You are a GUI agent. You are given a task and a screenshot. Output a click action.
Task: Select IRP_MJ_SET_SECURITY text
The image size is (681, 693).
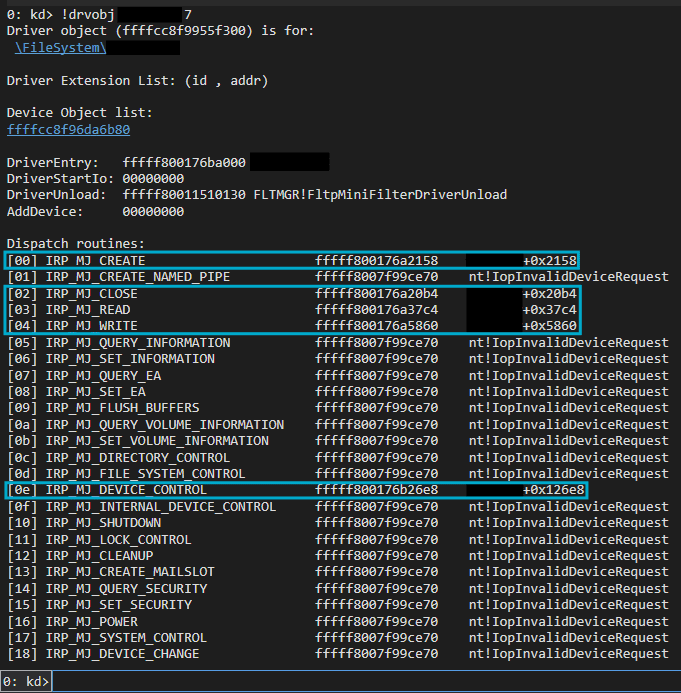point(119,605)
